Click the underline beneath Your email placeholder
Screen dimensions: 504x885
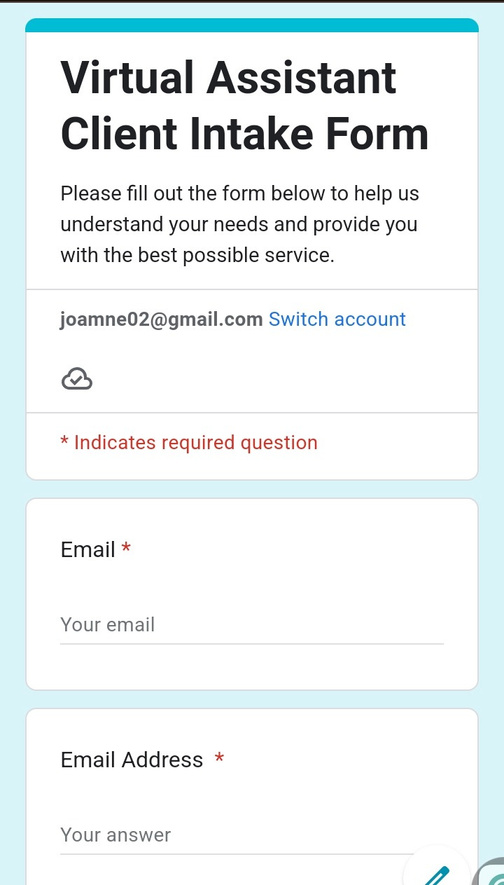252,643
